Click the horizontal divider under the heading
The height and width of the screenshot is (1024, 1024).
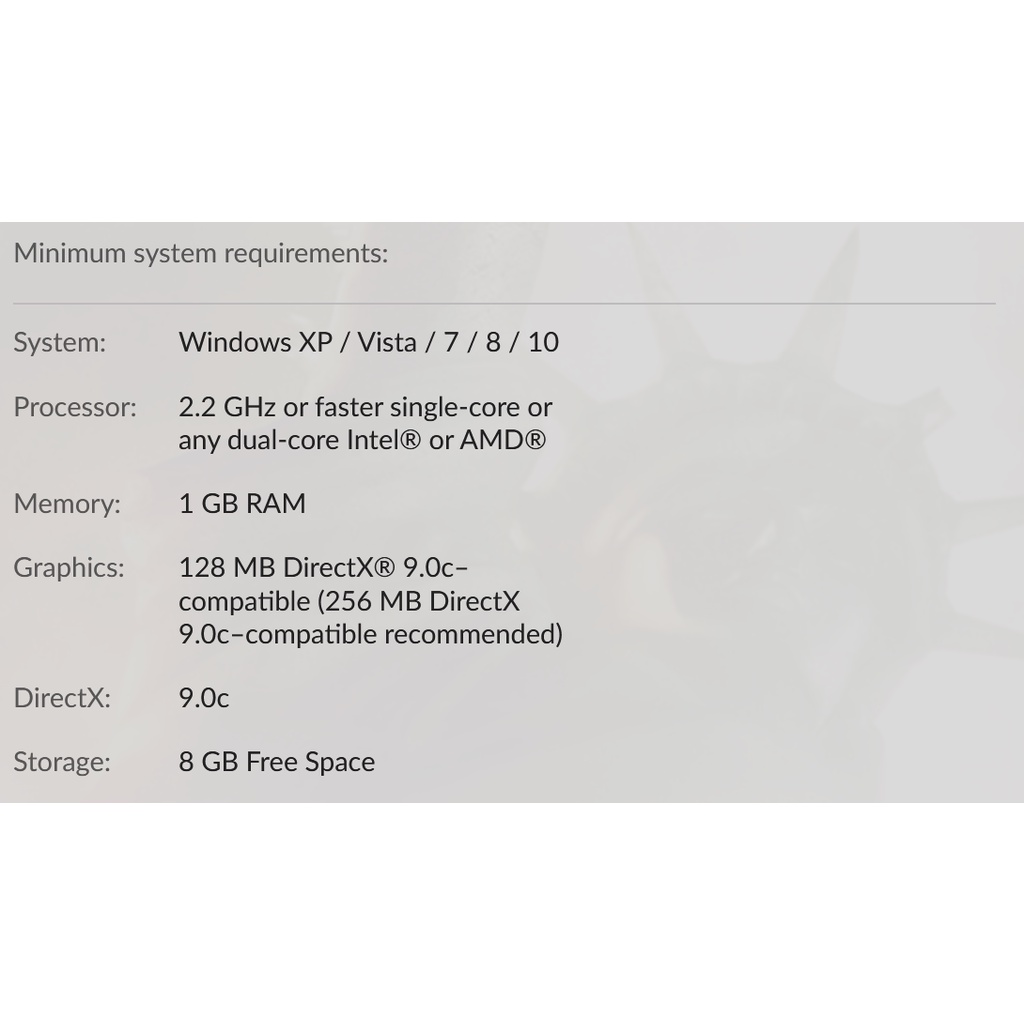504,302
